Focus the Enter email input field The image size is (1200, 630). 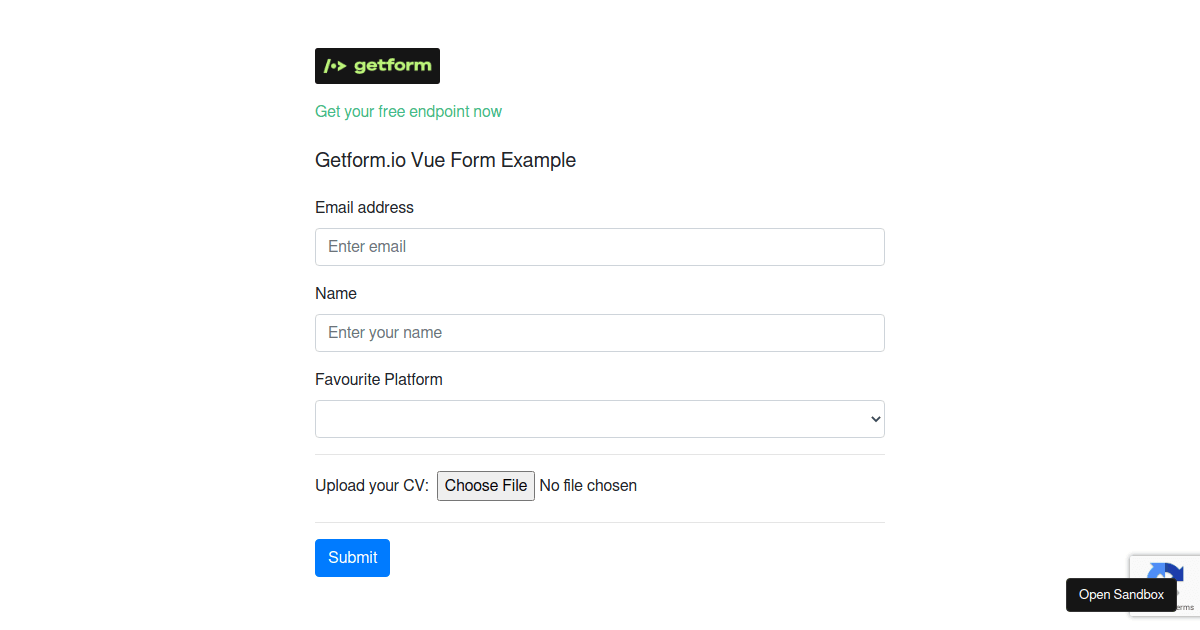(600, 246)
